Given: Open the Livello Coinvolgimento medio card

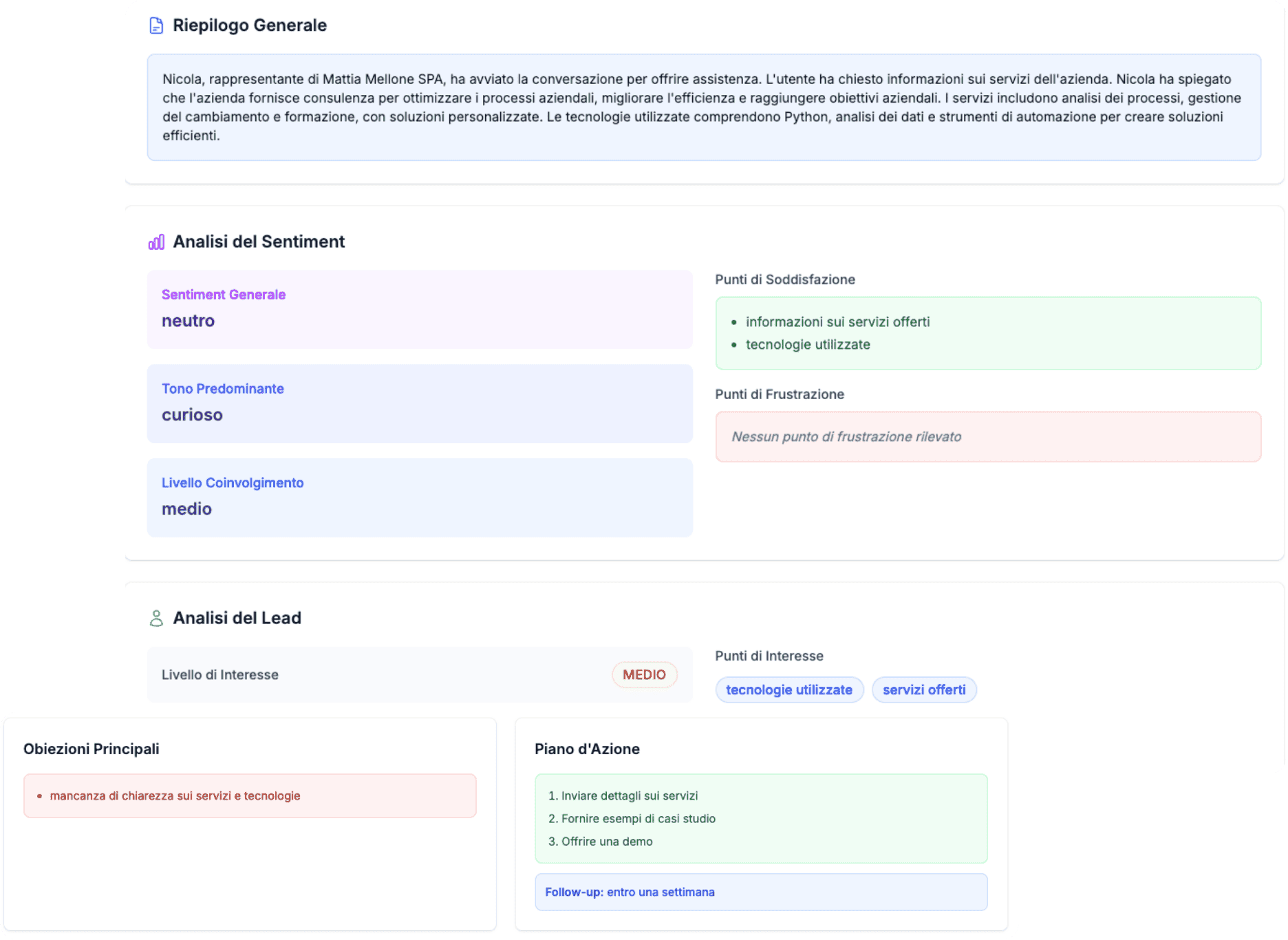Looking at the screenshot, I should pos(419,498).
